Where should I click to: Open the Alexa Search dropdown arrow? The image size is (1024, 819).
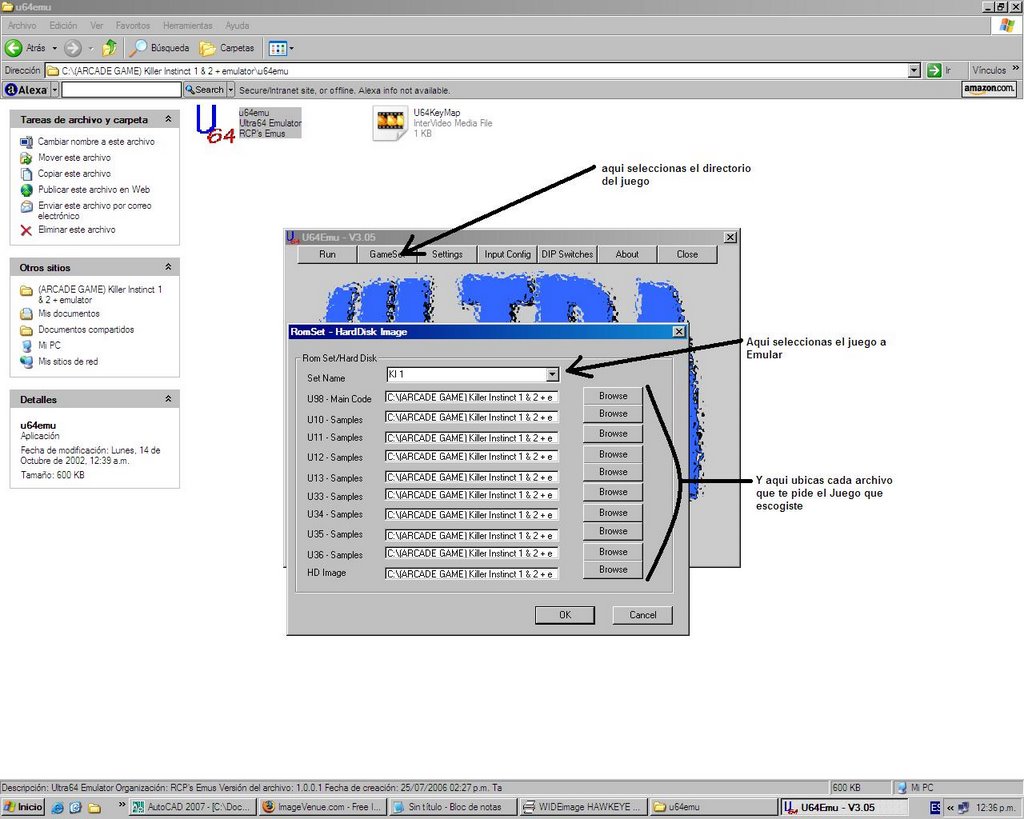point(231,90)
